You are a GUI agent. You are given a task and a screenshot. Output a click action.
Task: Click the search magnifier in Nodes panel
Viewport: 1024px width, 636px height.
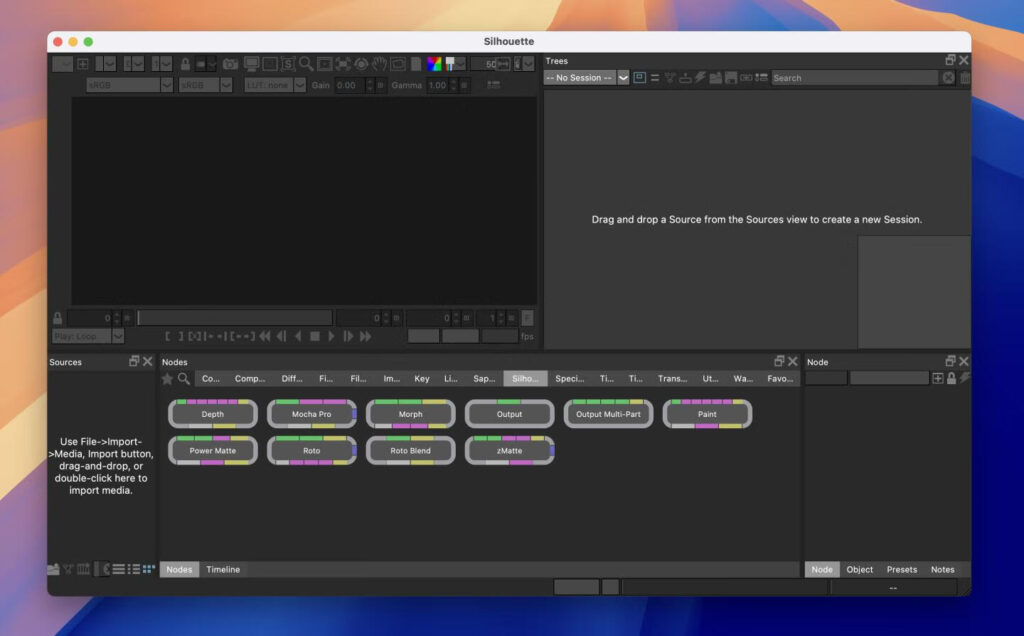click(184, 379)
